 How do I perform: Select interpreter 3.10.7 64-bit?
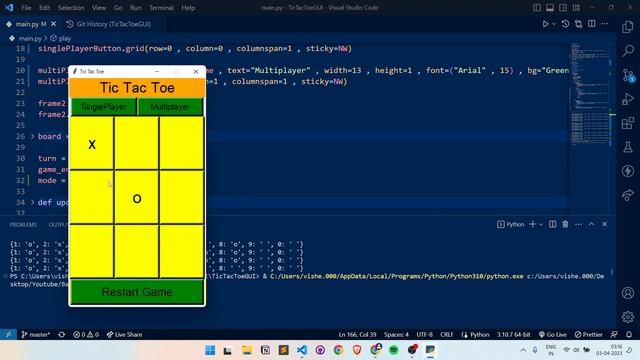click(513, 334)
